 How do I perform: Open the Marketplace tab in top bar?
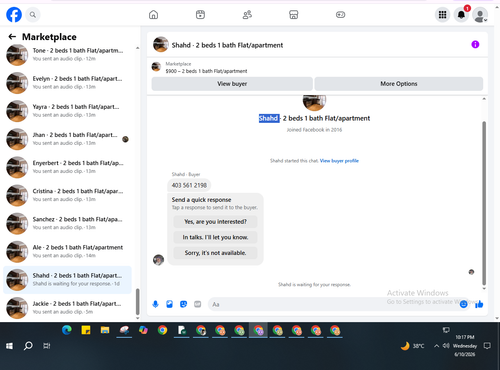tap(293, 15)
